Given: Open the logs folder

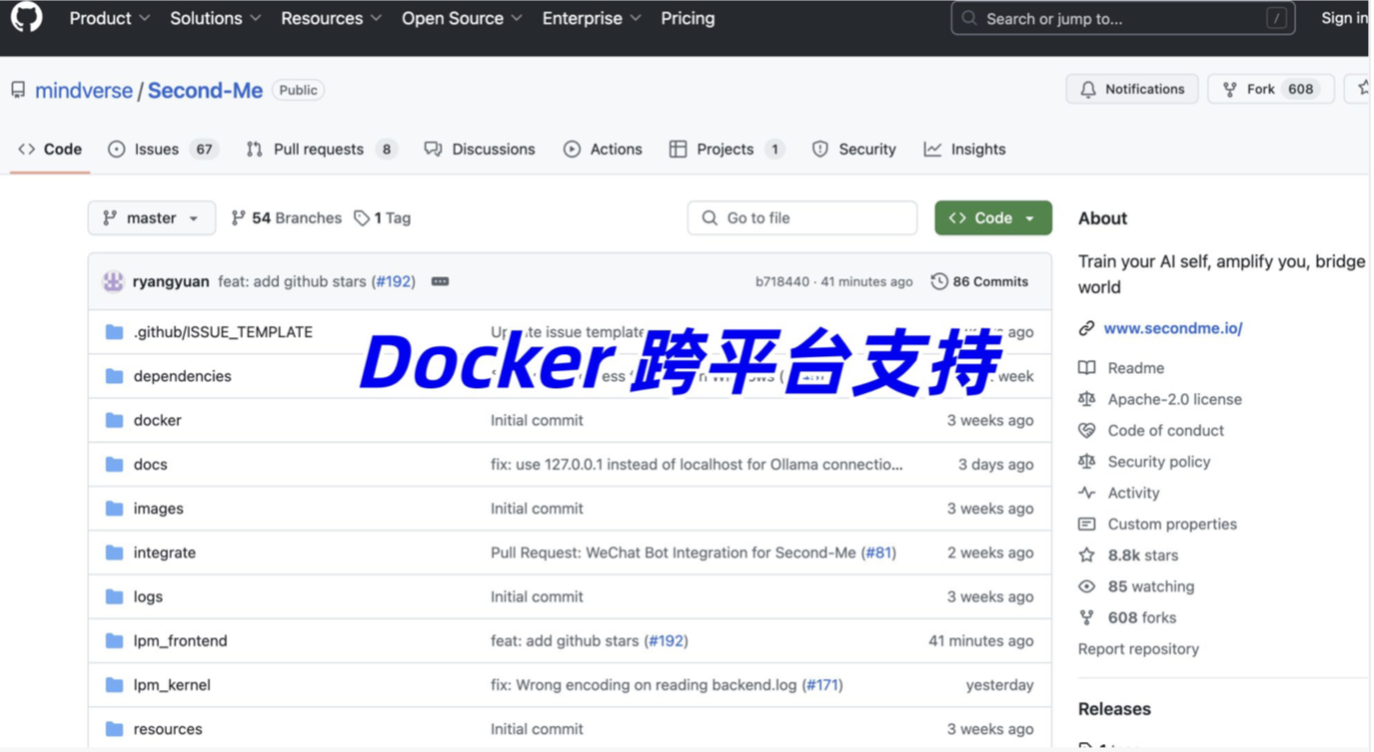Looking at the screenshot, I should [x=148, y=596].
